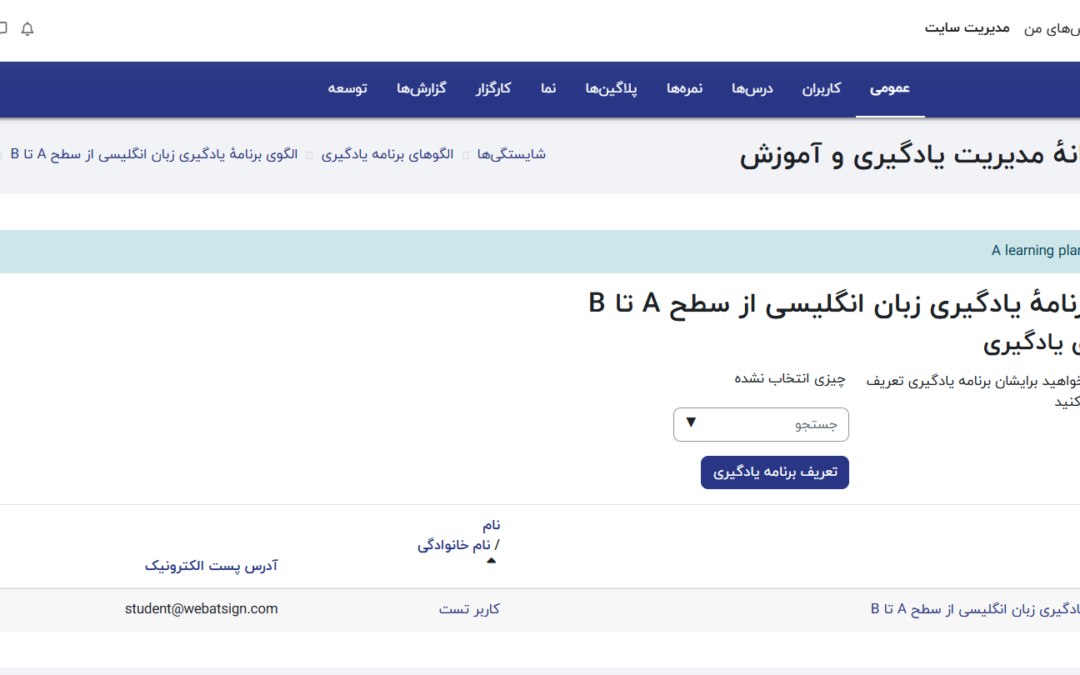Select the نما tab

click(x=548, y=89)
